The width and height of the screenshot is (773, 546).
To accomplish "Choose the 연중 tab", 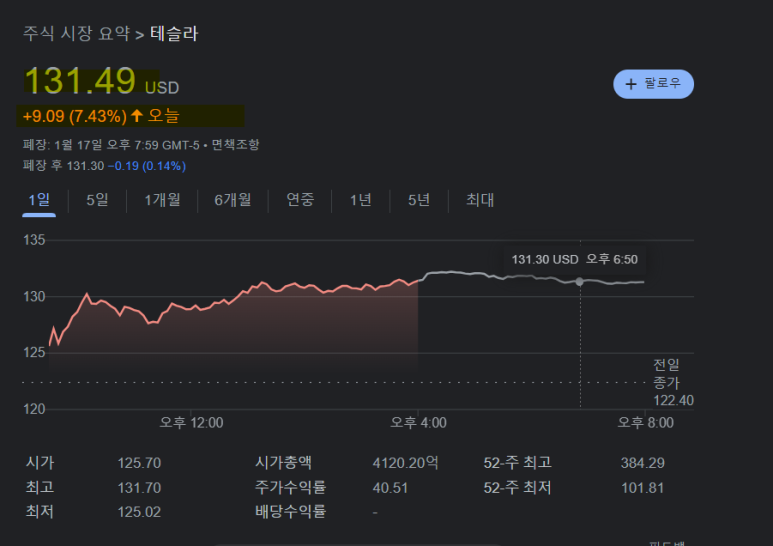I will pyautogui.click(x=300, y=200).
